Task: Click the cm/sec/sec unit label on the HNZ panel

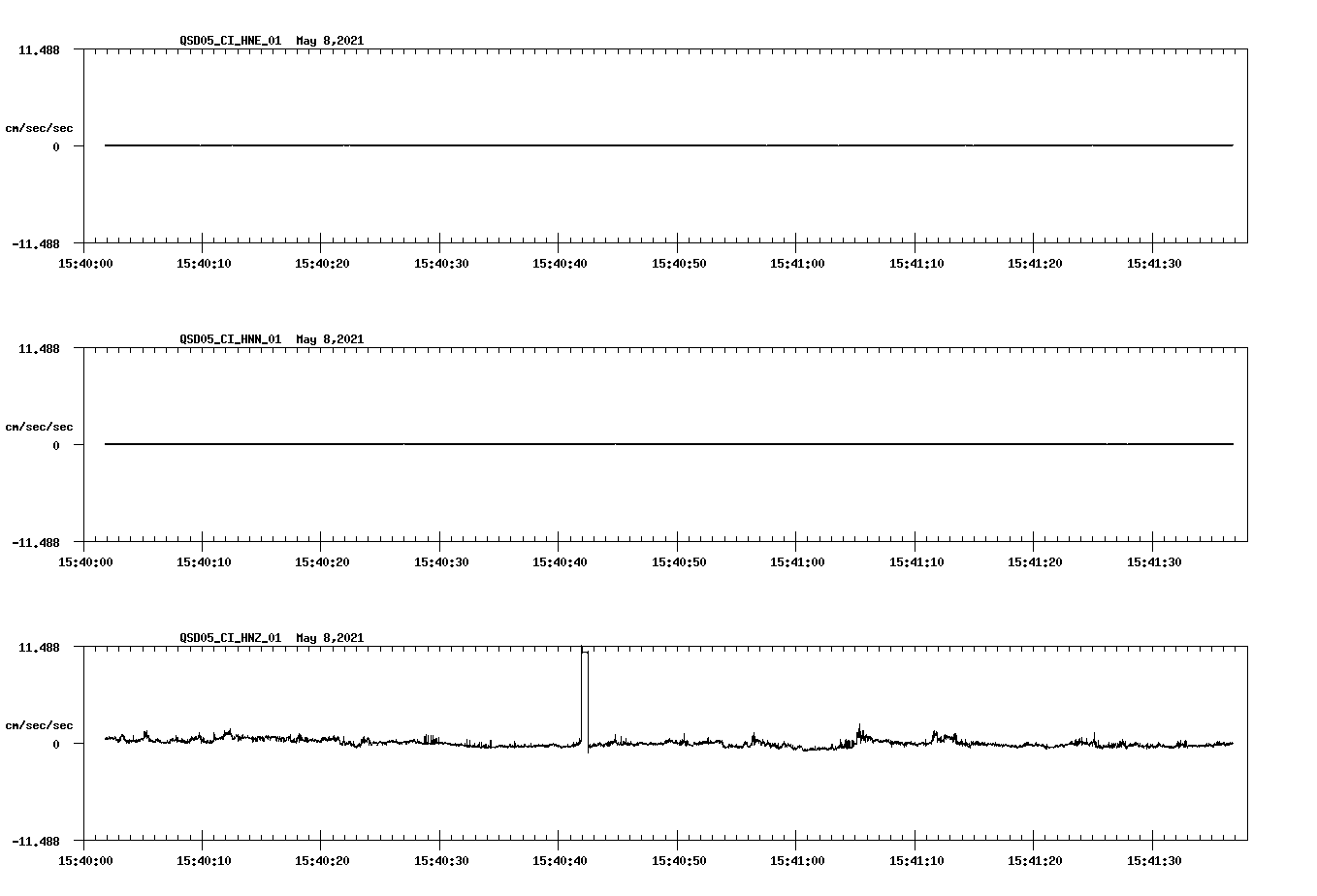Action: 40,723
